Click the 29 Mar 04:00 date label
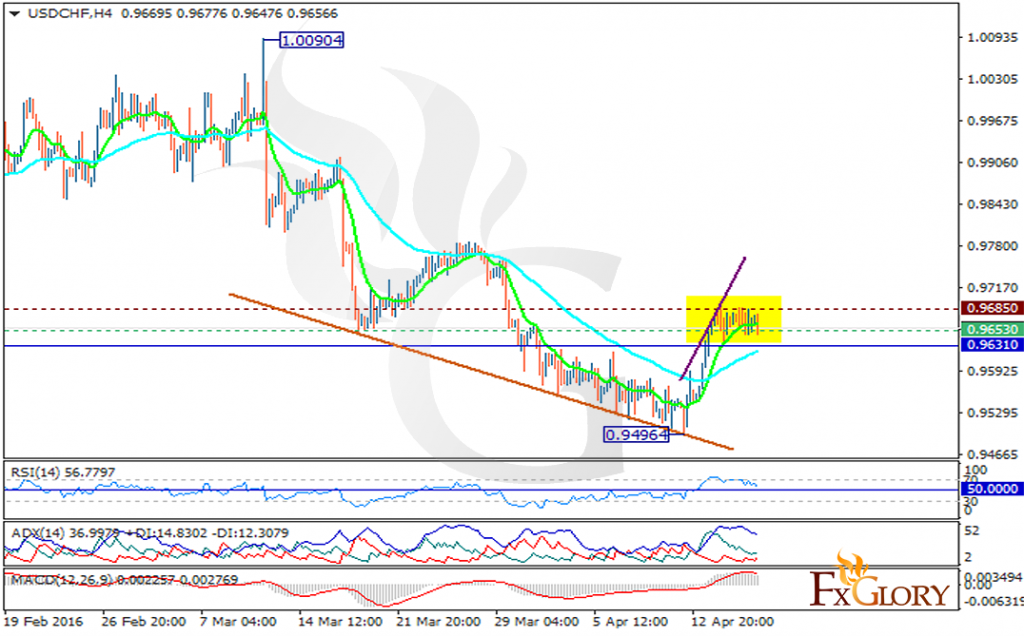This screenshot has height=636, width=1024. tap(536, 622)
